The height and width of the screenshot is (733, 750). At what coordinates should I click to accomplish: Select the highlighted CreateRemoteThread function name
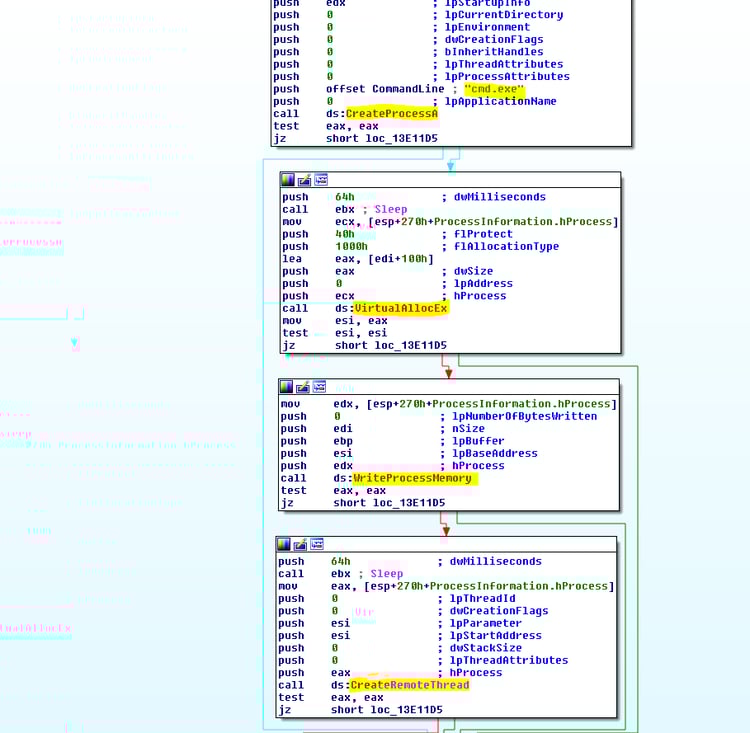point(410,685)
